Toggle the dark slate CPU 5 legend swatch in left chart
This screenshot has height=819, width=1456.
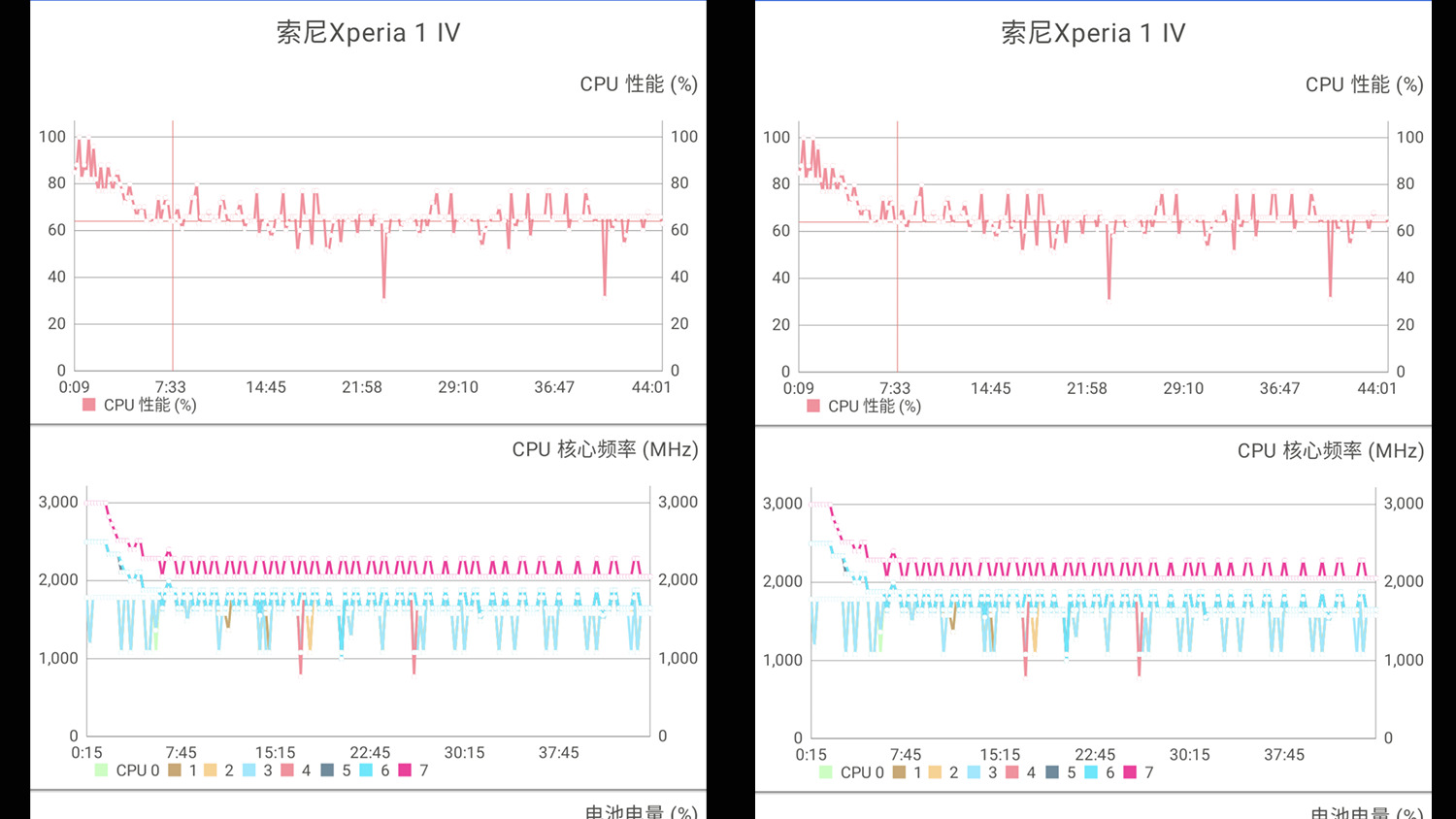click(327, 770)
